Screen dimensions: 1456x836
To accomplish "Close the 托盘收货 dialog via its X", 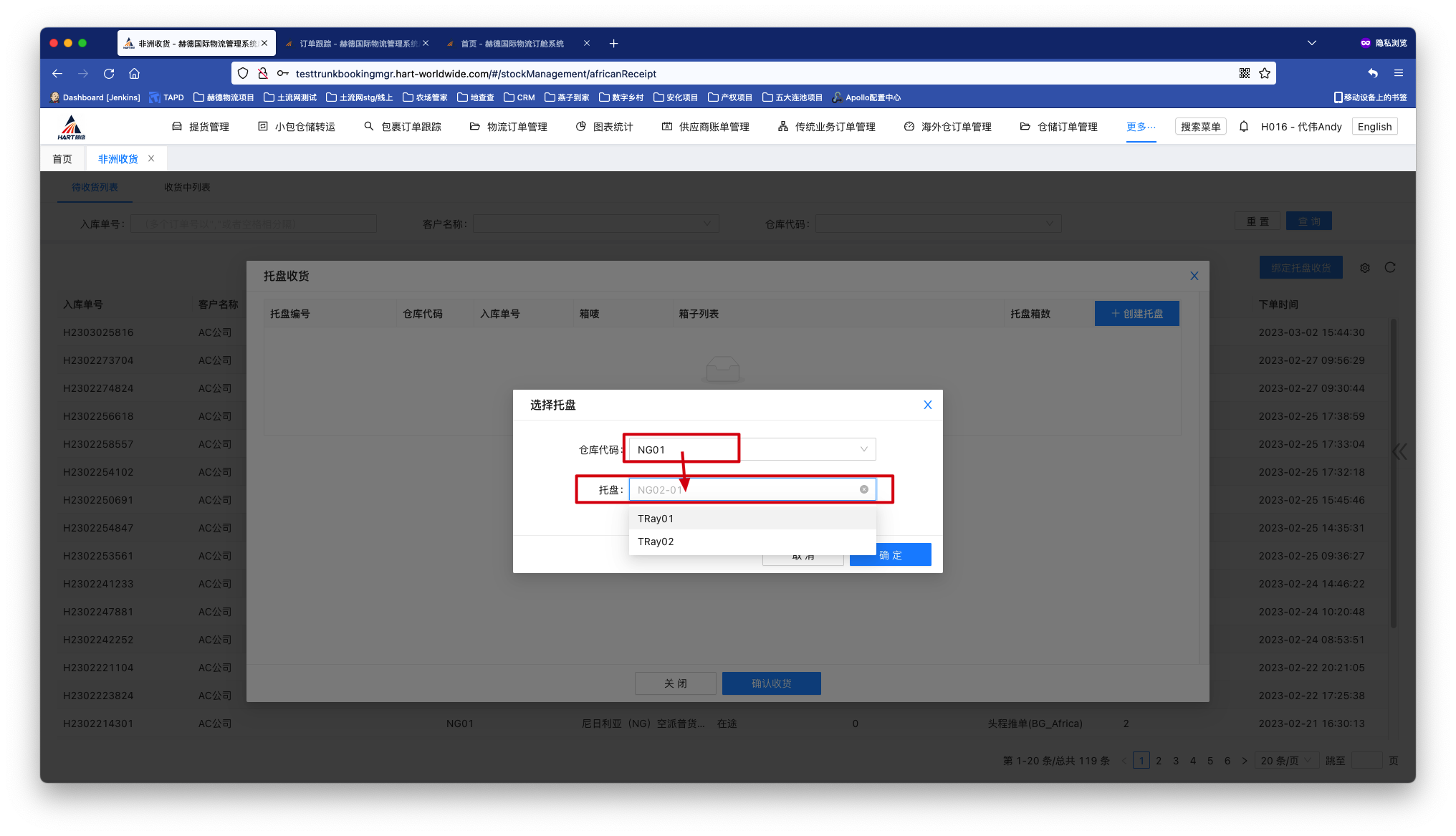I will coord(1194,276).
